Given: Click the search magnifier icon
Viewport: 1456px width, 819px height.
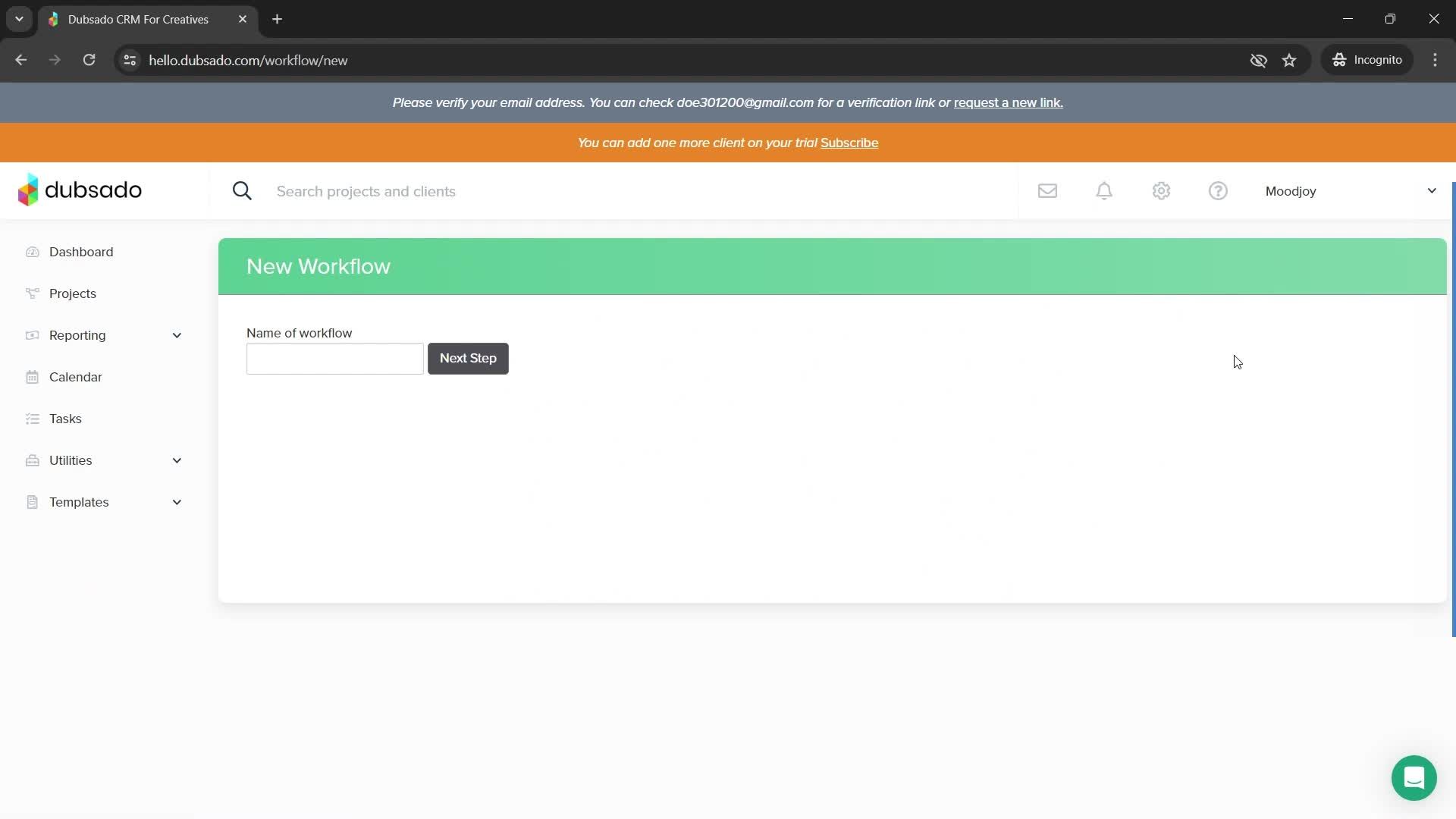Looking at the screenshot, I should [242, 191].
